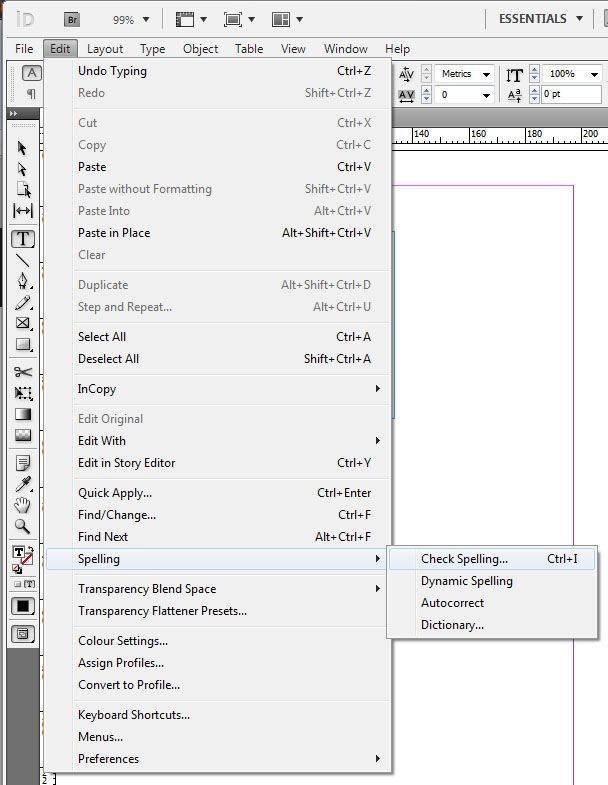Choose Select All from Edit menu
Viewport: 608px width, 785px height.
[x=102, y=337]
